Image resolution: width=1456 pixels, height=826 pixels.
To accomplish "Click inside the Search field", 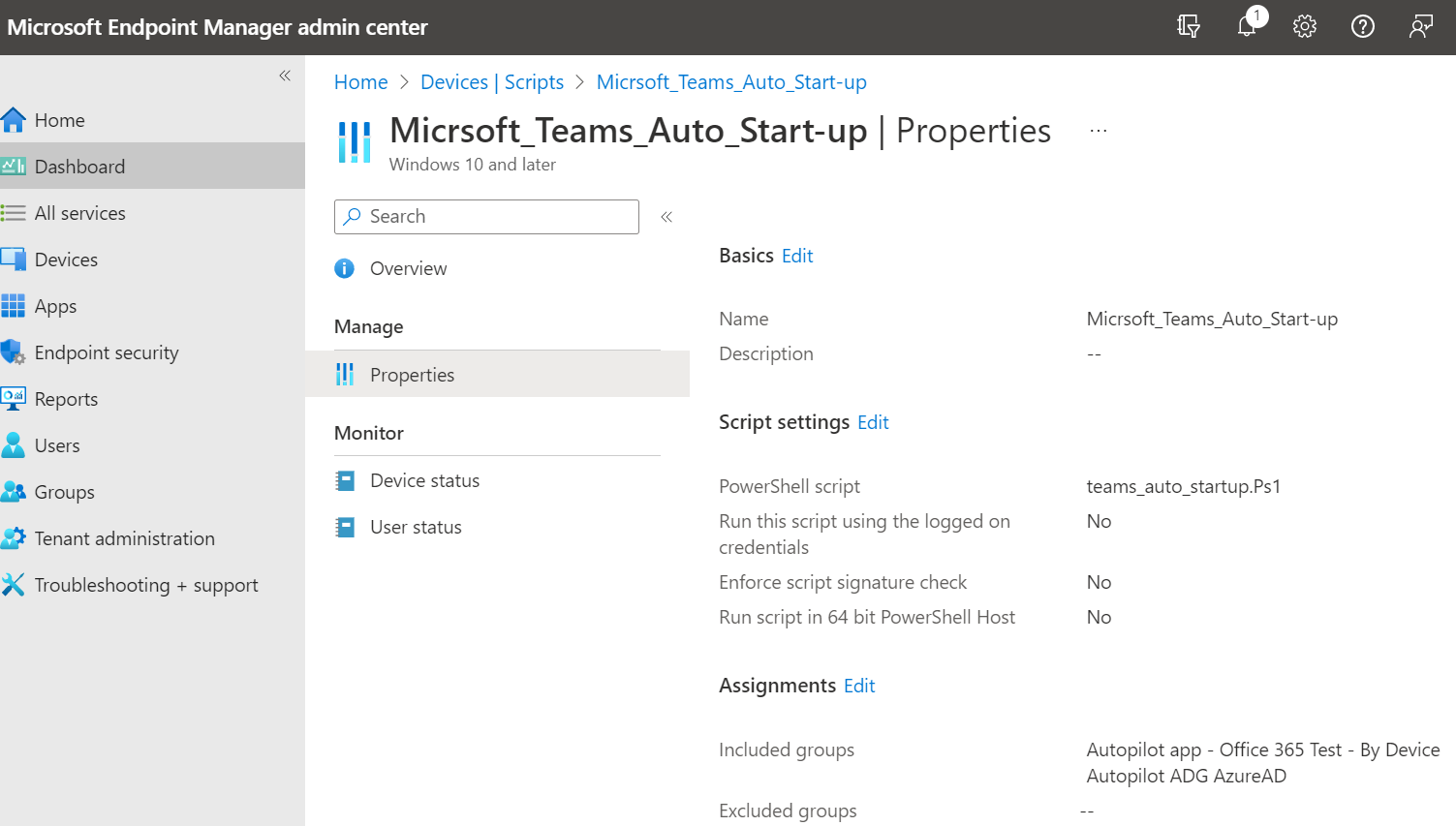I will [484, 216].
